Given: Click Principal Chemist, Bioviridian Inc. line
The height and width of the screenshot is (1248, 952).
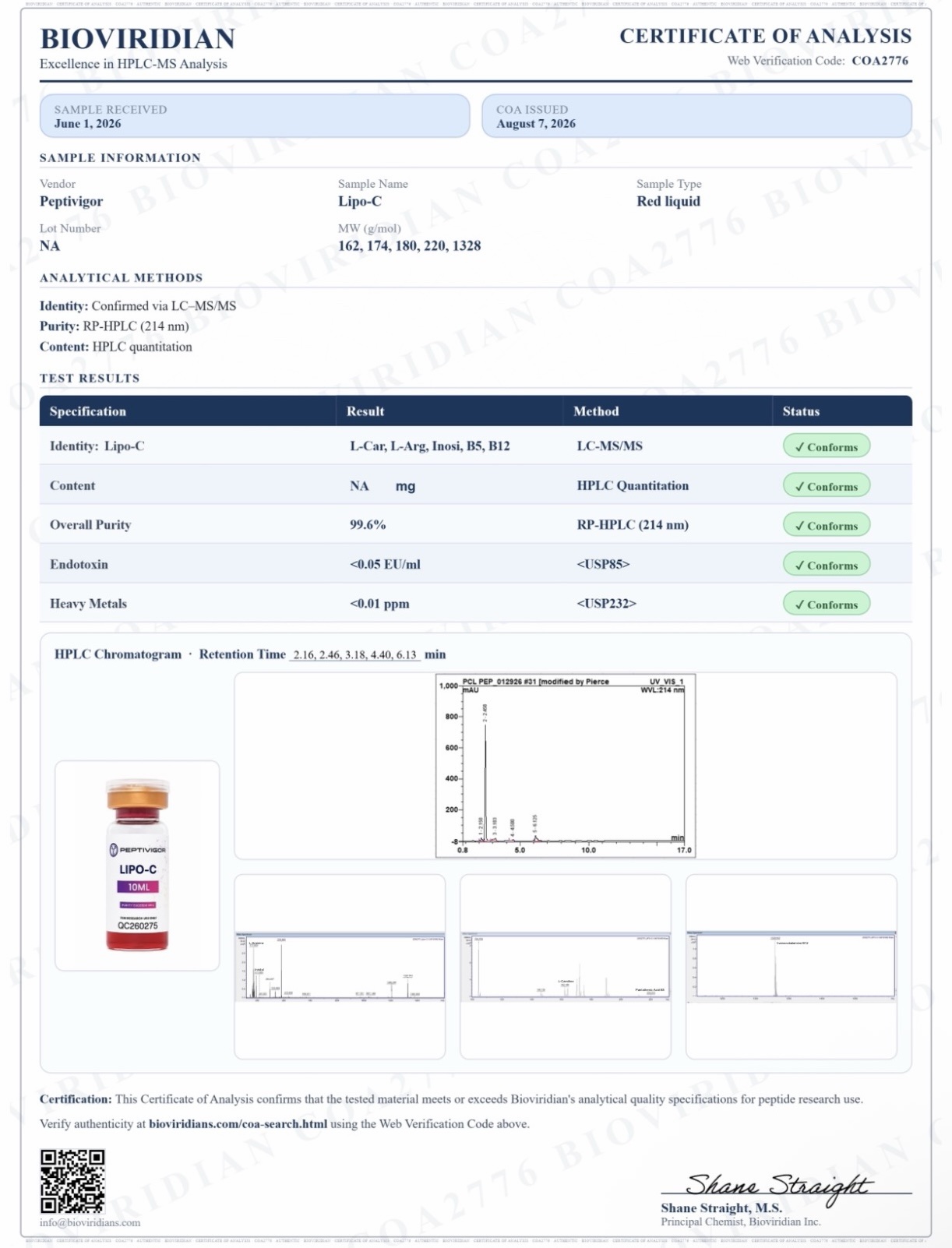Looking at the screenshot, I should [x=741, y=1222].
